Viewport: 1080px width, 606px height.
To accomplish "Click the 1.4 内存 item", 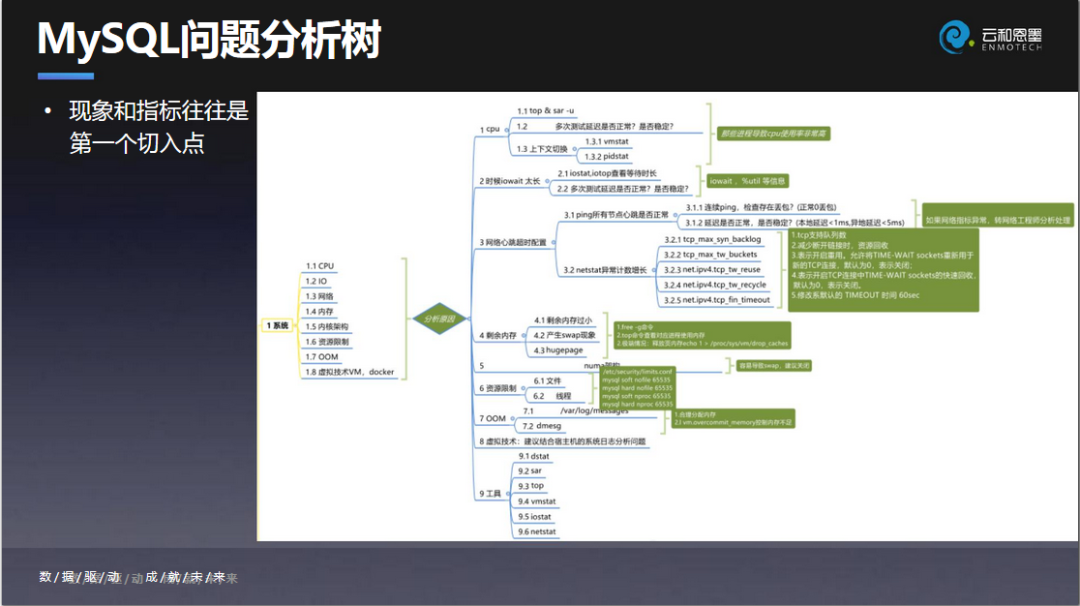I will [320, 311].
